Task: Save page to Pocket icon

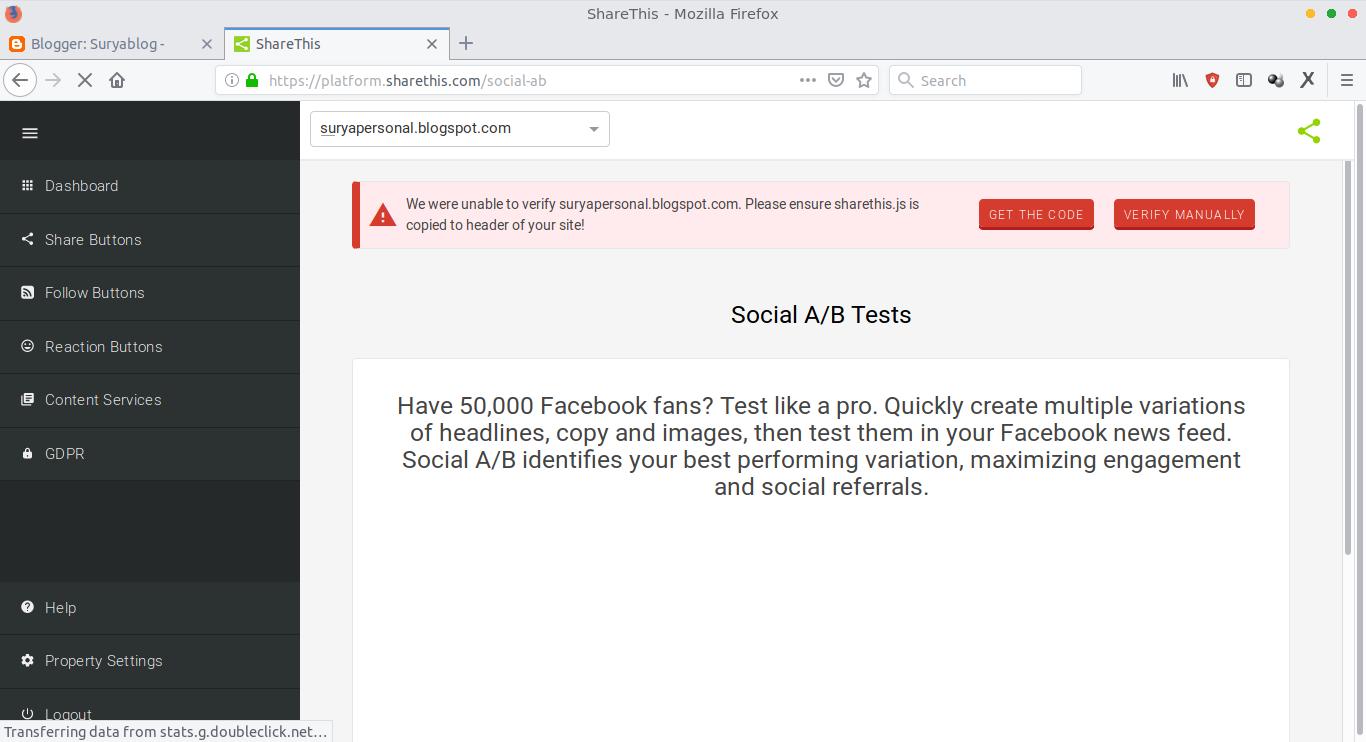Action: click(836, 80)
